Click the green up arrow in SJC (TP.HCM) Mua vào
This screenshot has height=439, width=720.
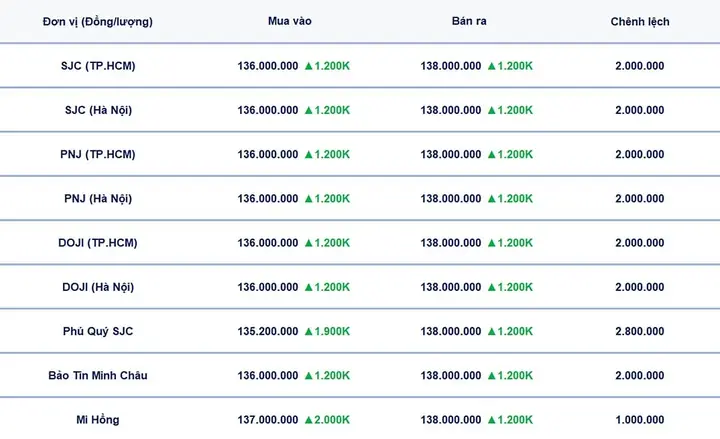(x=309, y=66)
